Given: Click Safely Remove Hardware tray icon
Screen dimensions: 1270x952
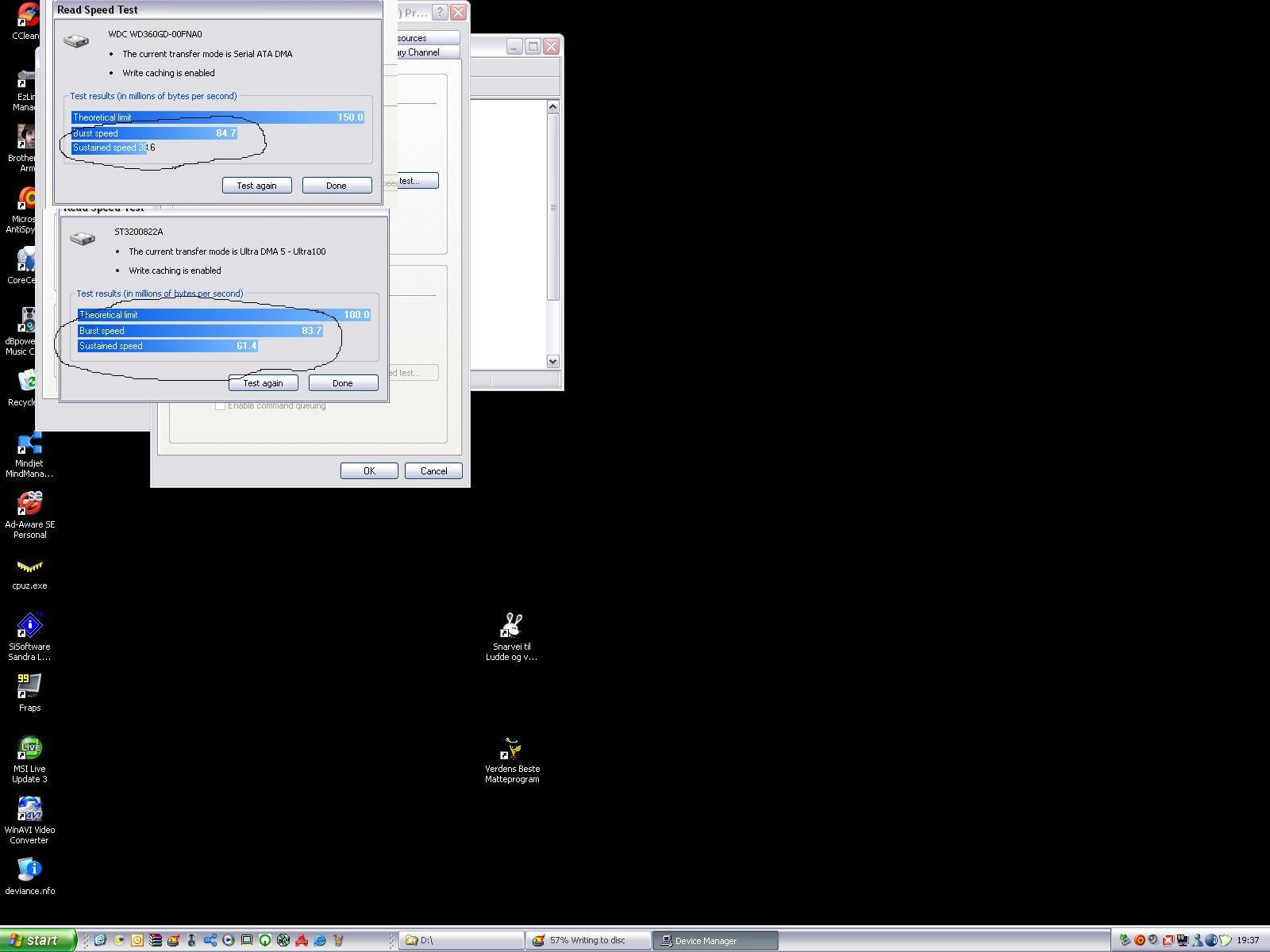Looking at the screenshot, I should click(1125, 940).
